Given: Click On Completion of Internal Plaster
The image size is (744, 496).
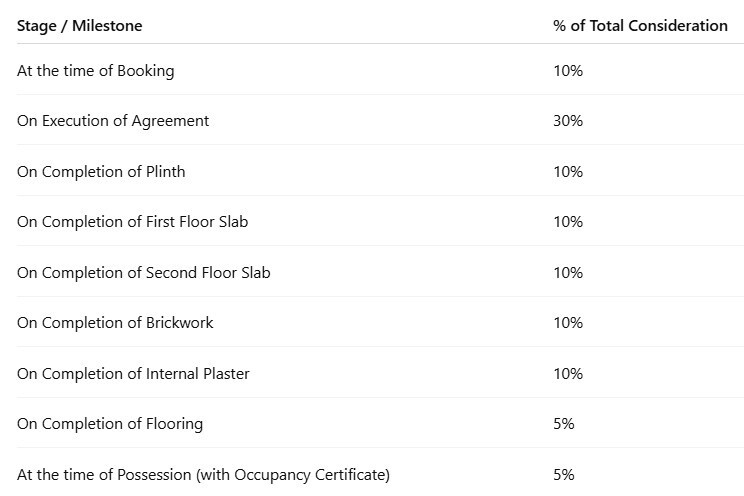Looking at the screenshot, I should [x=133, y=374].
